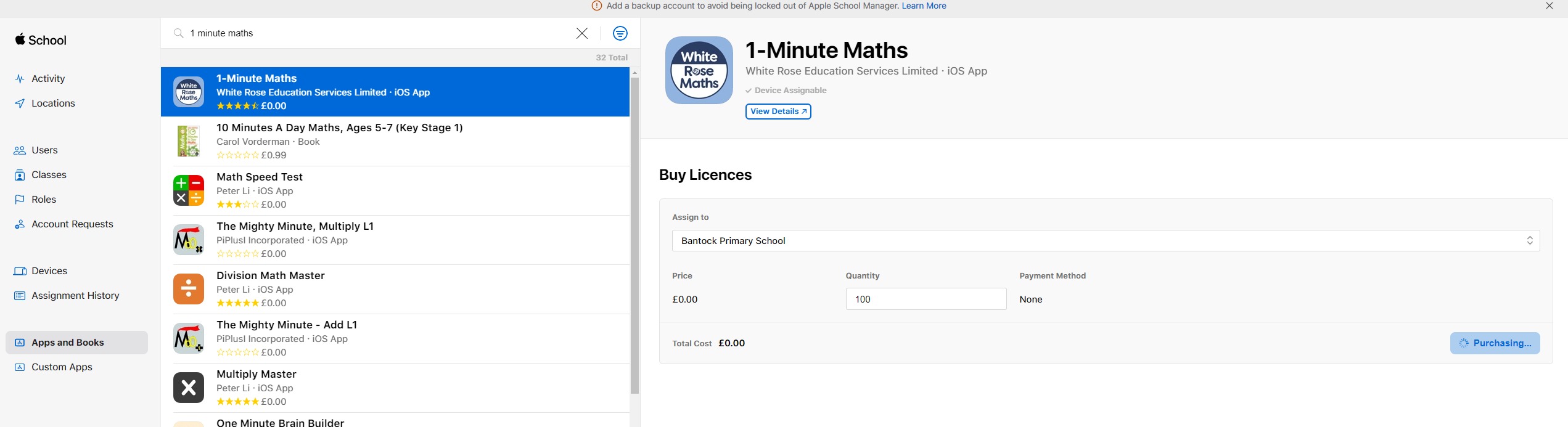Clear the search text with the X
The width and height of the screenshot is (1568, 427).
[582, 33]
